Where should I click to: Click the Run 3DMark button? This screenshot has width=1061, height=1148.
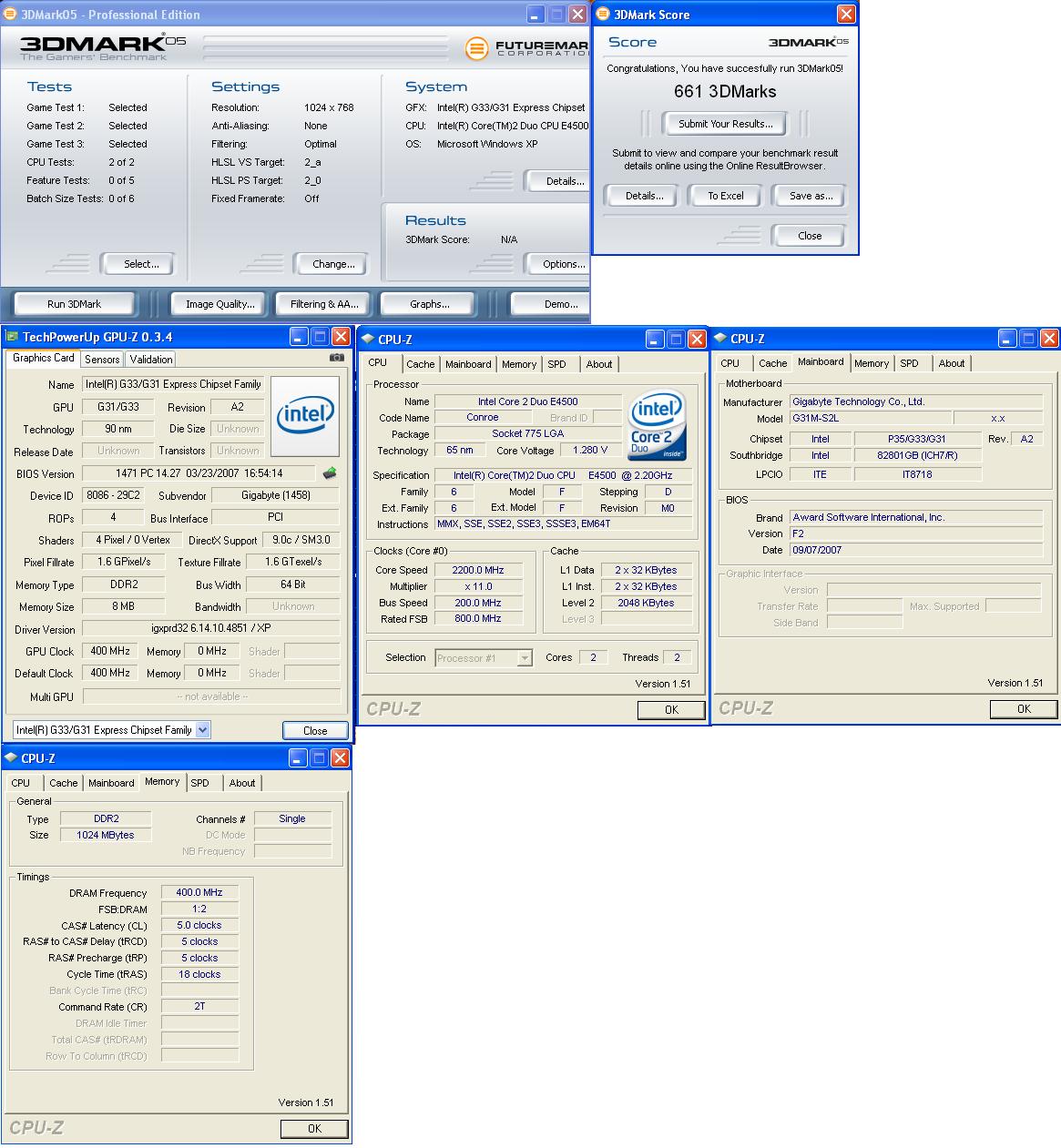point(75,304)
